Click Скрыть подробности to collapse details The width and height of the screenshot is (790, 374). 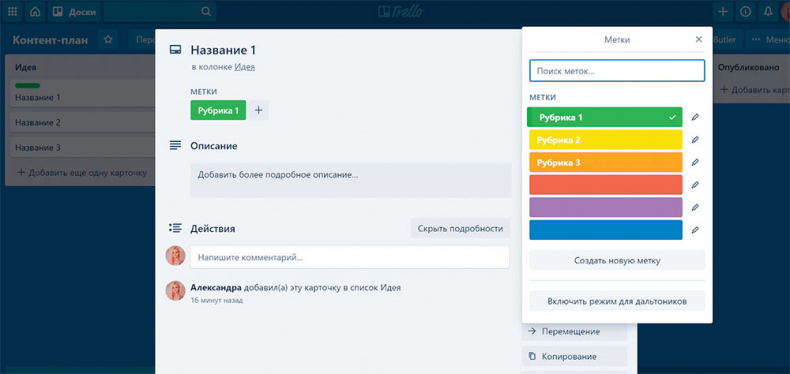click(460, 228)
